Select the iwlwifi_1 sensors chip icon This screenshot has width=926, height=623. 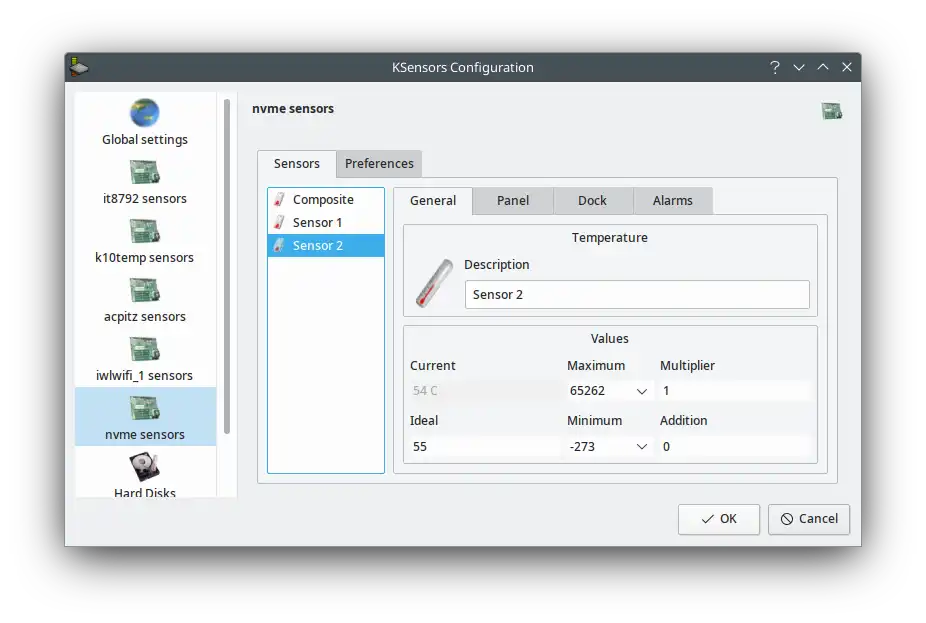(x=145, y=350)
